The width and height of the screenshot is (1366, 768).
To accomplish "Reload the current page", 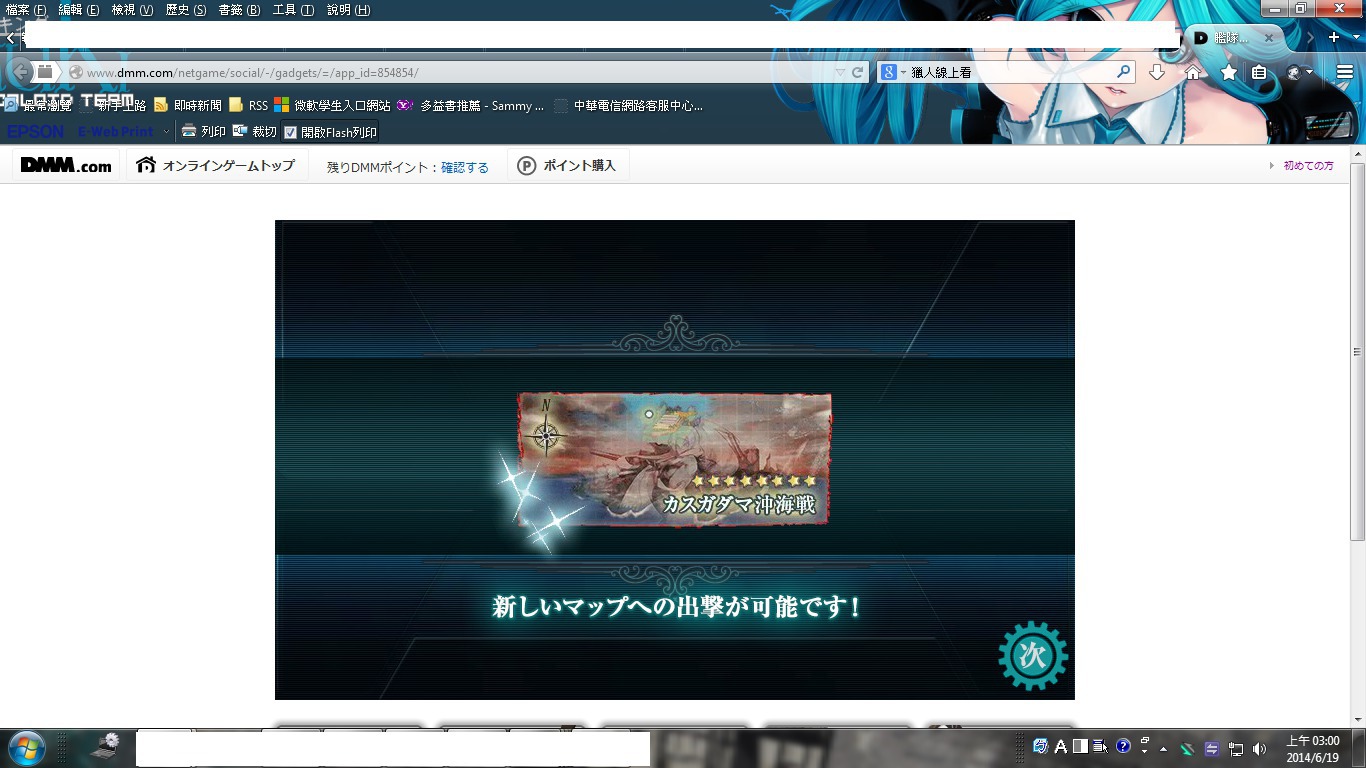I will (857, 73).
